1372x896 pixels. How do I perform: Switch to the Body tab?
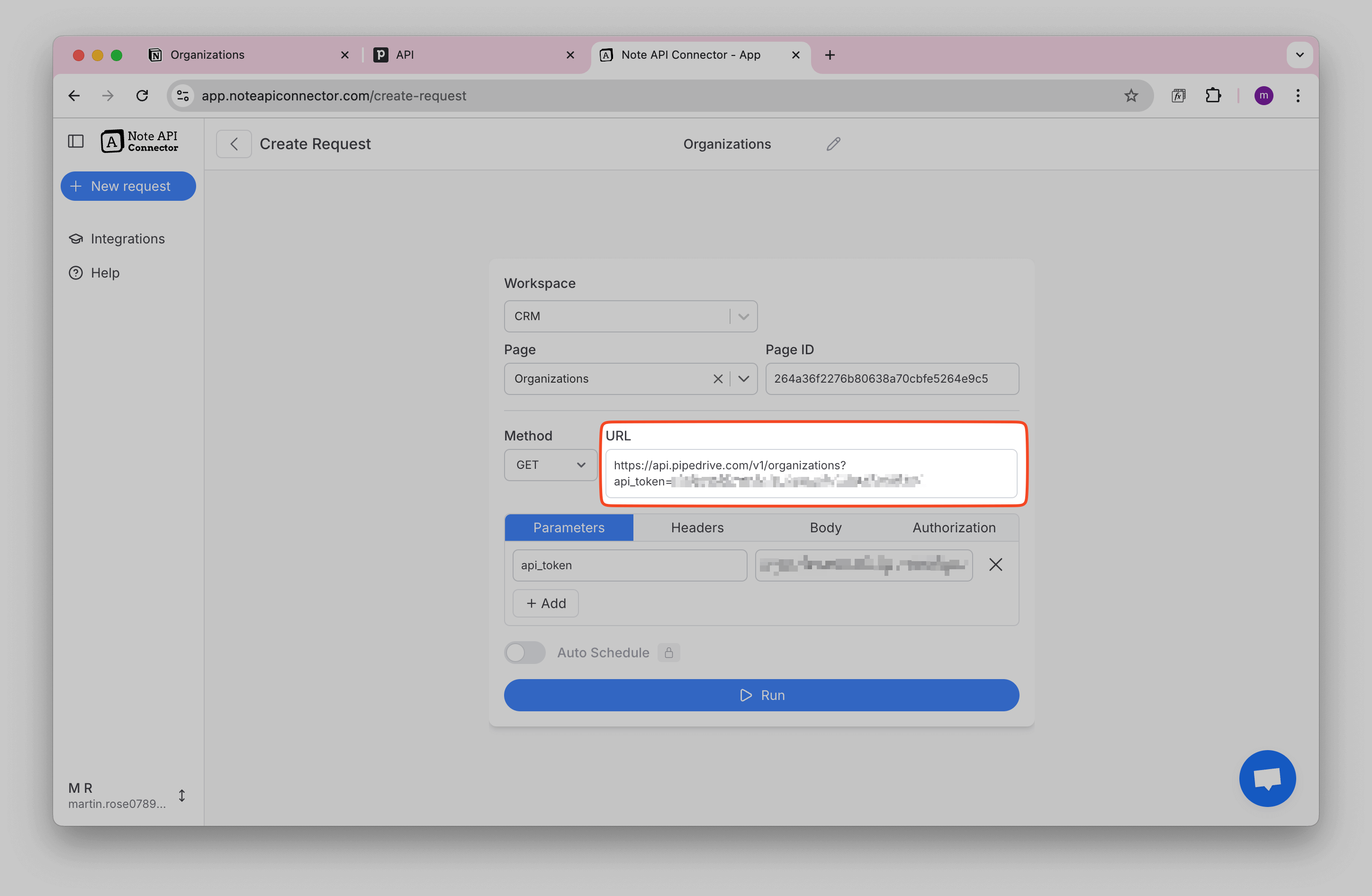825,527
